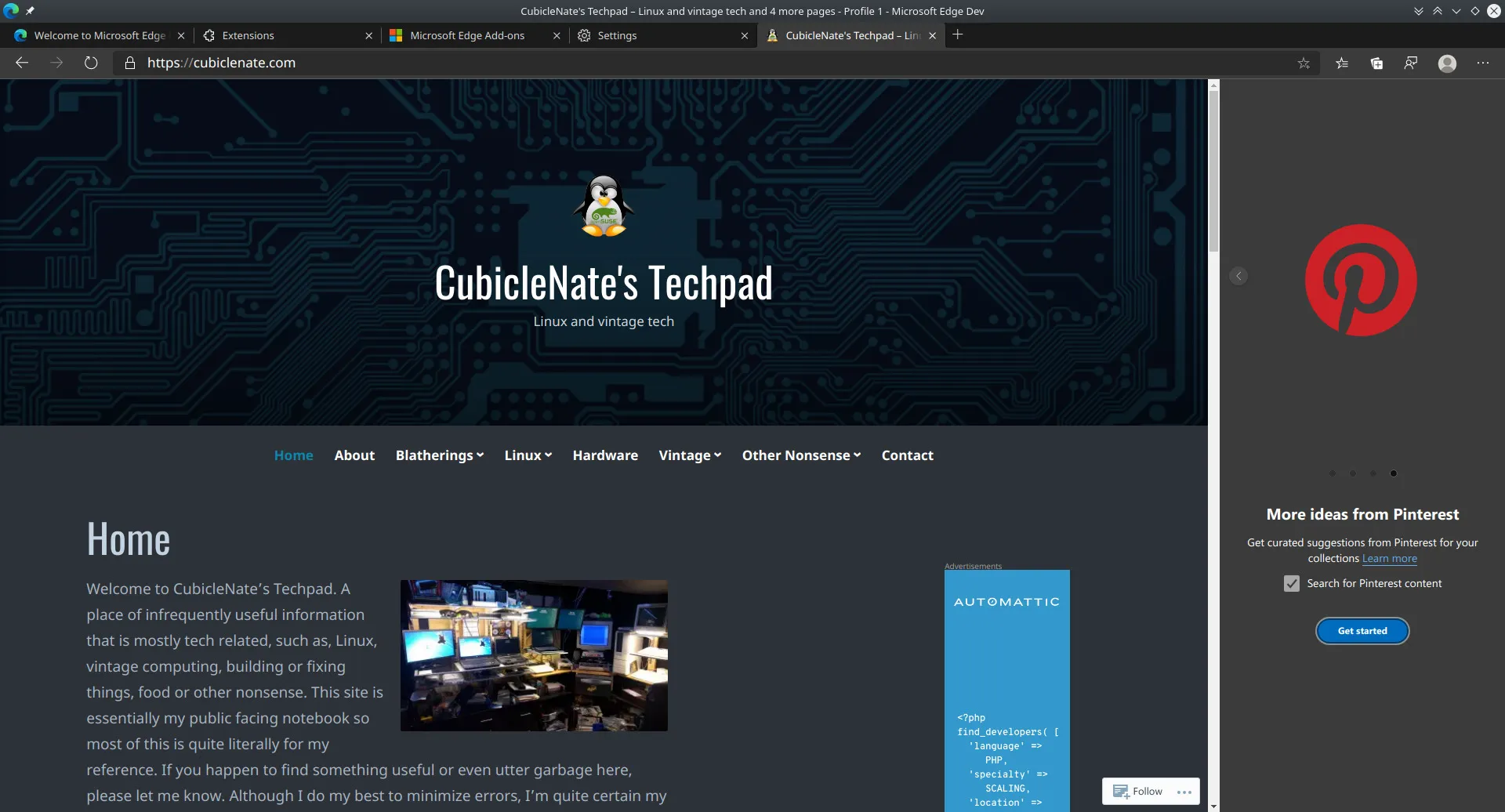Open the Favorites list
This screenshot has width=1505, height=812.
pos(1342,63)
